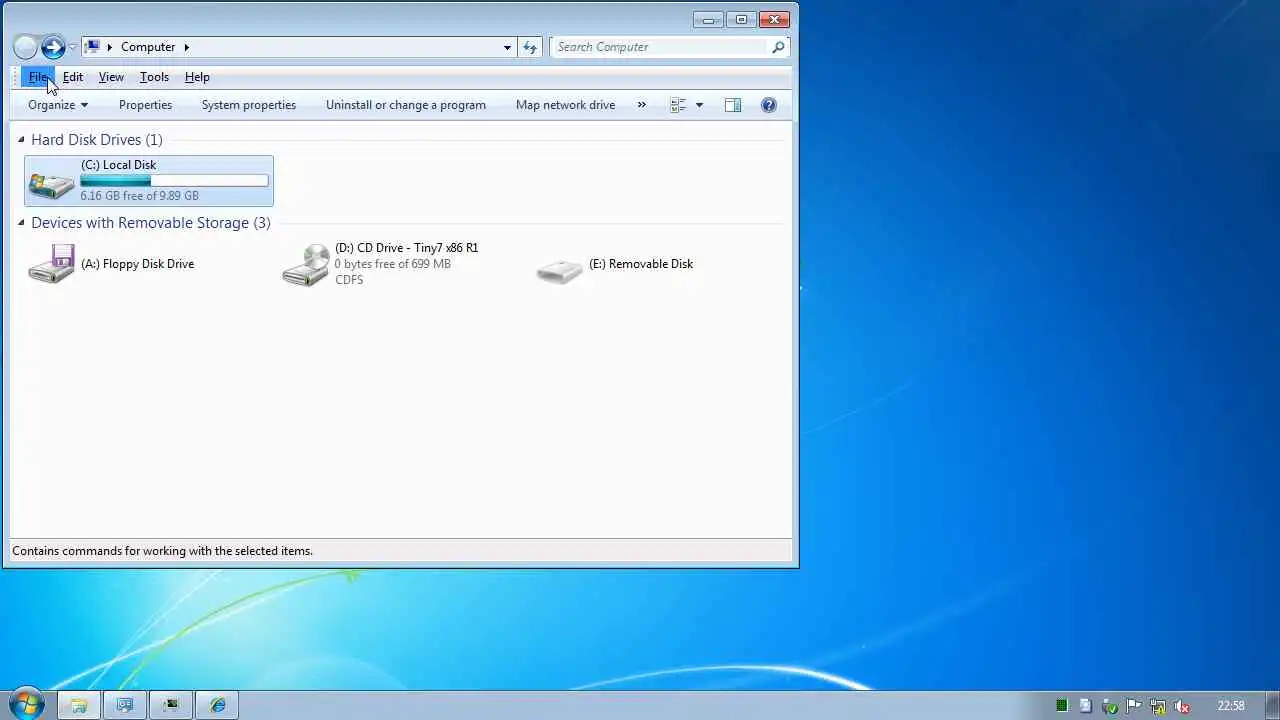1280x720 pixels.
Task: Click the Properties toolbar button
Action: pyautogui.click(x=145, y=105)
